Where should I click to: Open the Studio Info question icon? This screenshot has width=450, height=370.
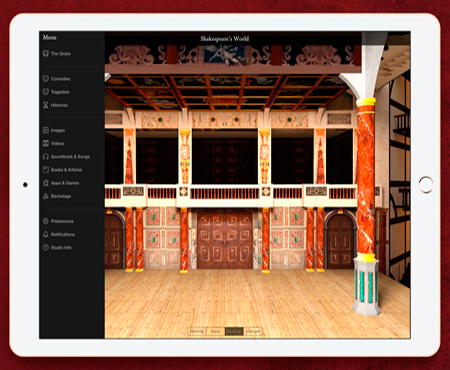tap(46, 247)
